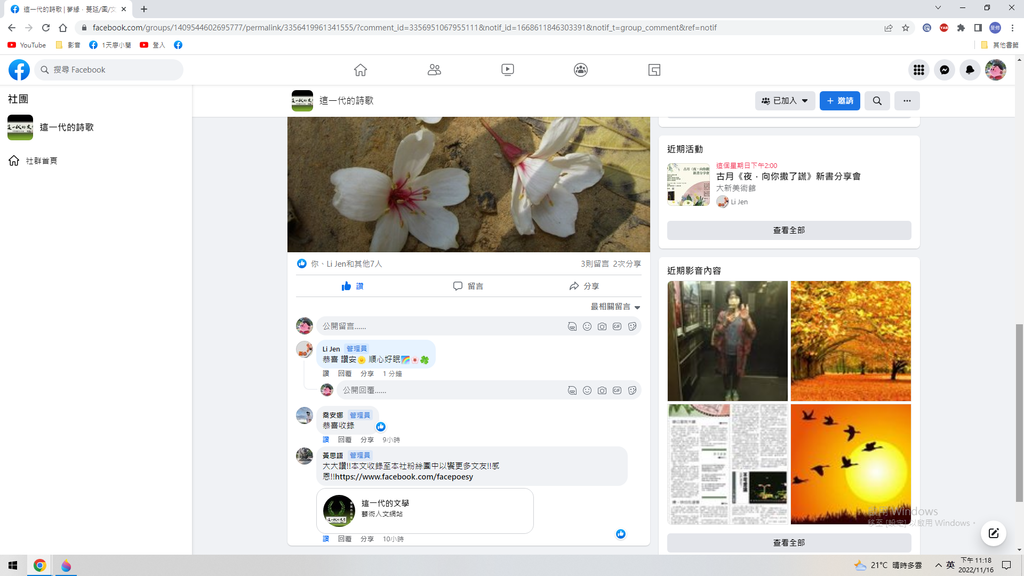Viewport: 1024px width, 576px height.
Task: Switch to the Watch video tab
Action: tap(507, 70)
